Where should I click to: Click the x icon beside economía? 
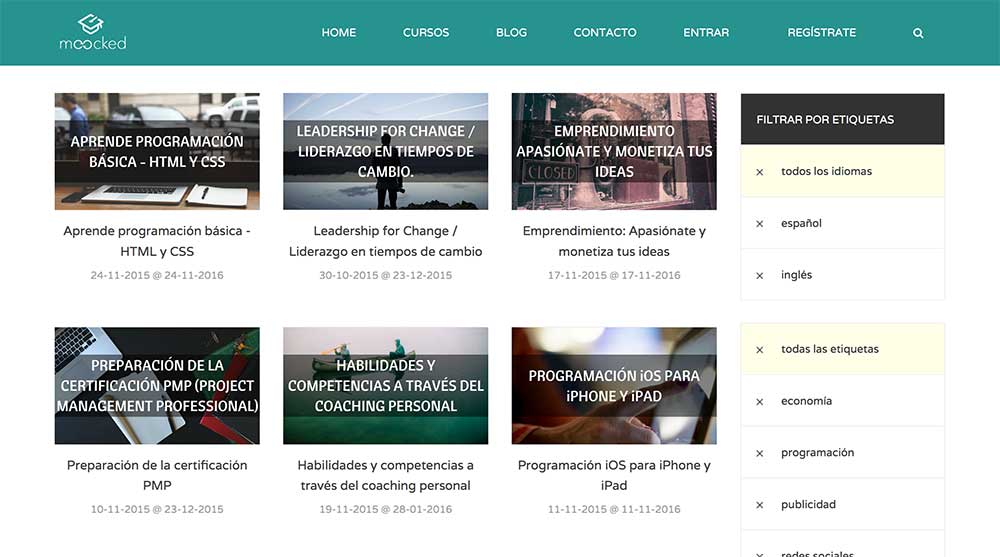(x=760, y=402)
